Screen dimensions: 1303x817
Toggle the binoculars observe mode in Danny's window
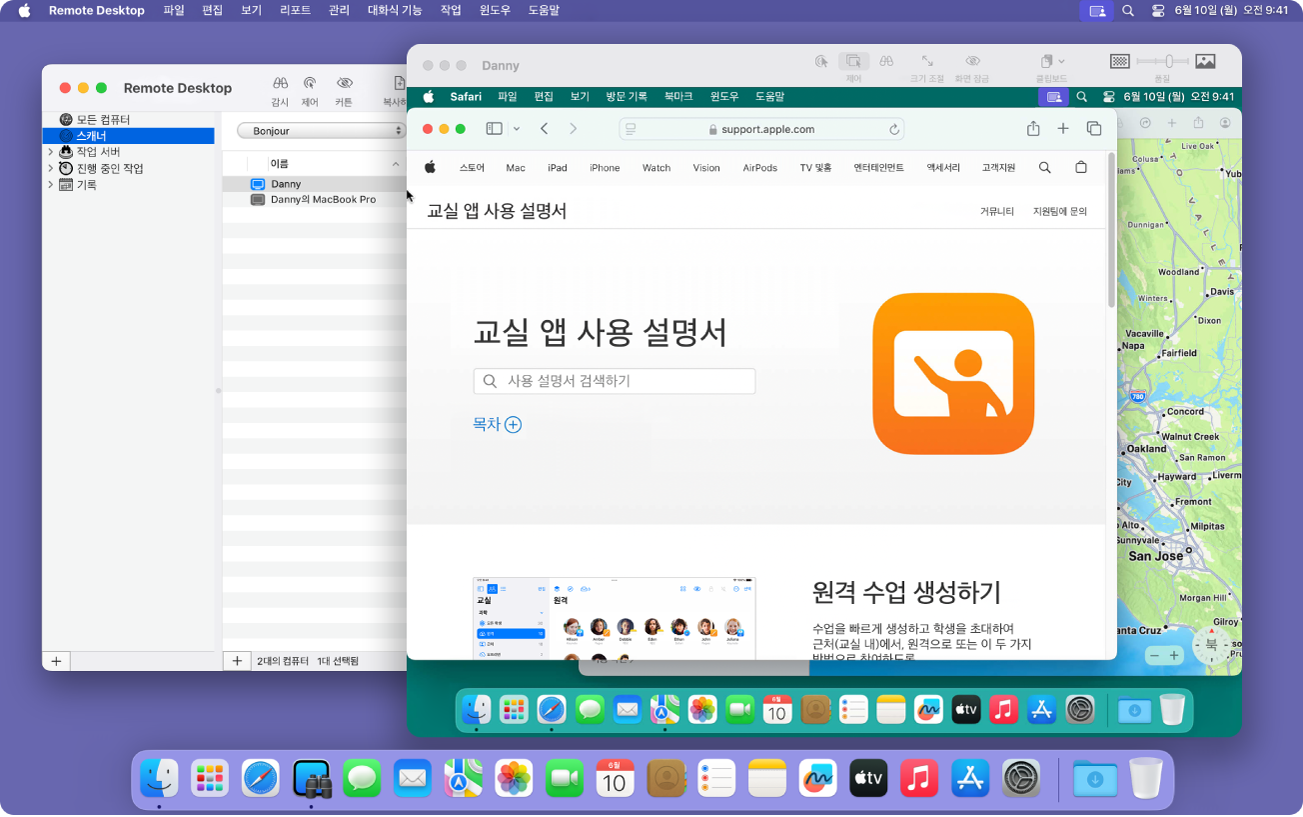tap(886, 61)
